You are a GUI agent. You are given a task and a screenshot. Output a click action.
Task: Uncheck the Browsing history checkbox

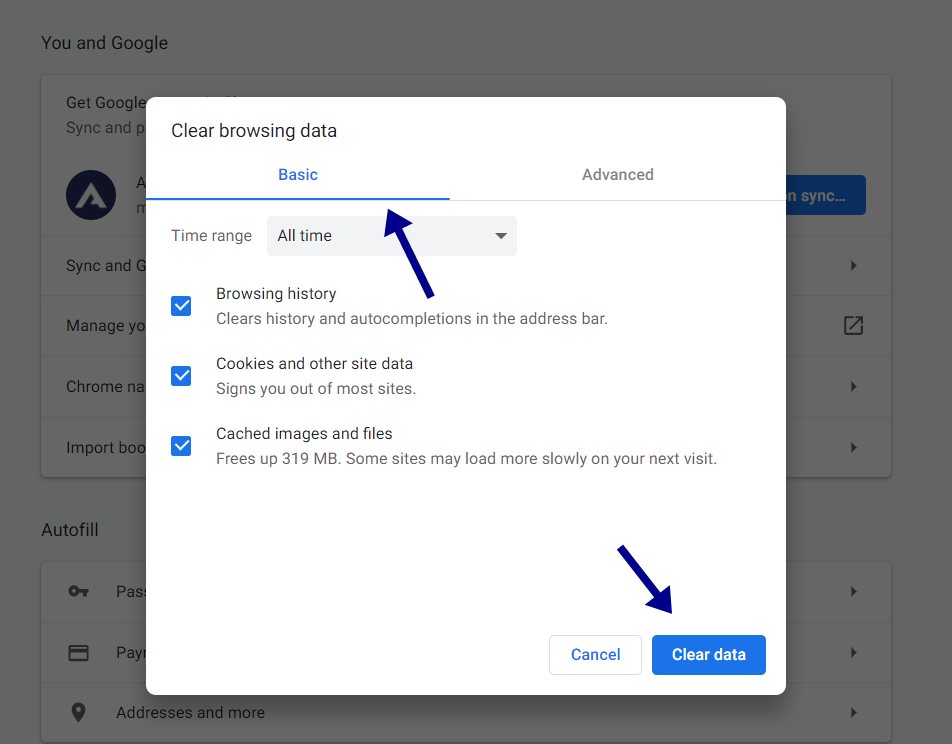[181, 306]
